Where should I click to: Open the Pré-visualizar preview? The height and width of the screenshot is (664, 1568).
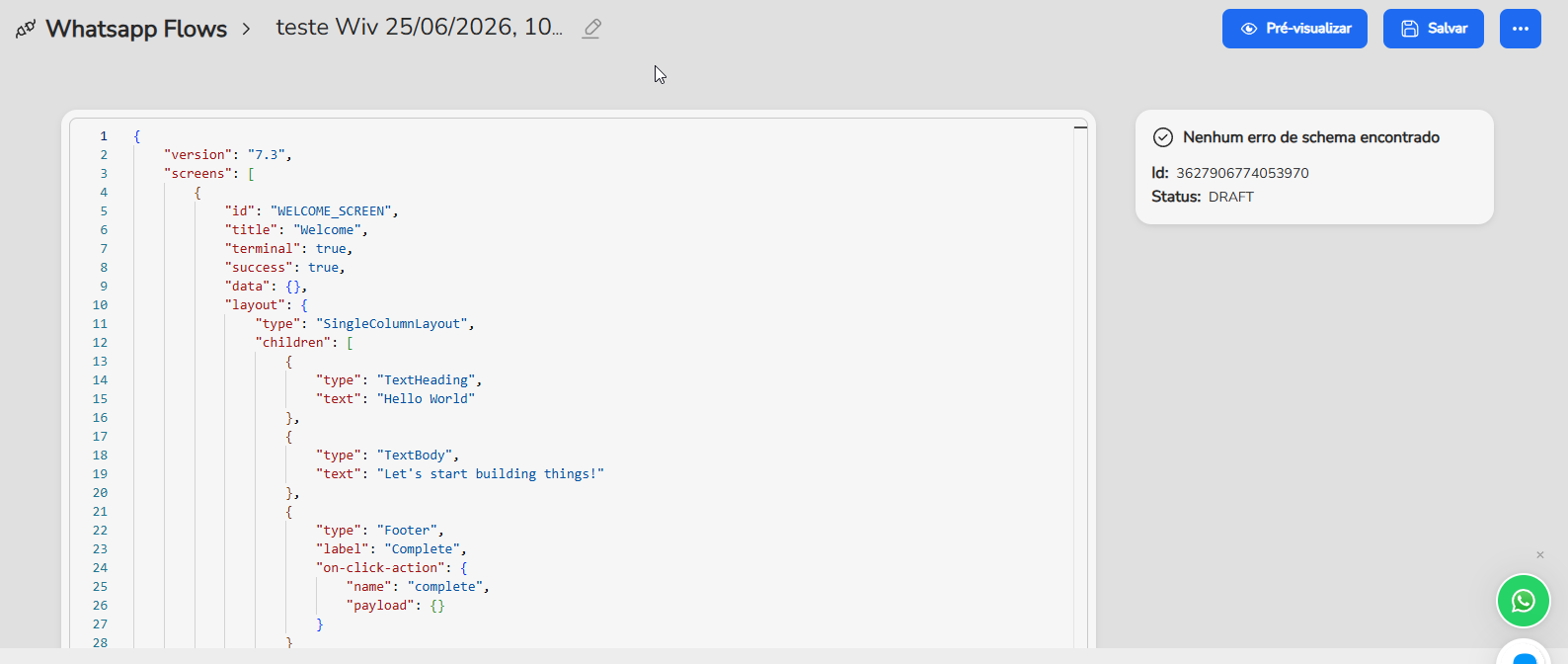point(1294,29)
